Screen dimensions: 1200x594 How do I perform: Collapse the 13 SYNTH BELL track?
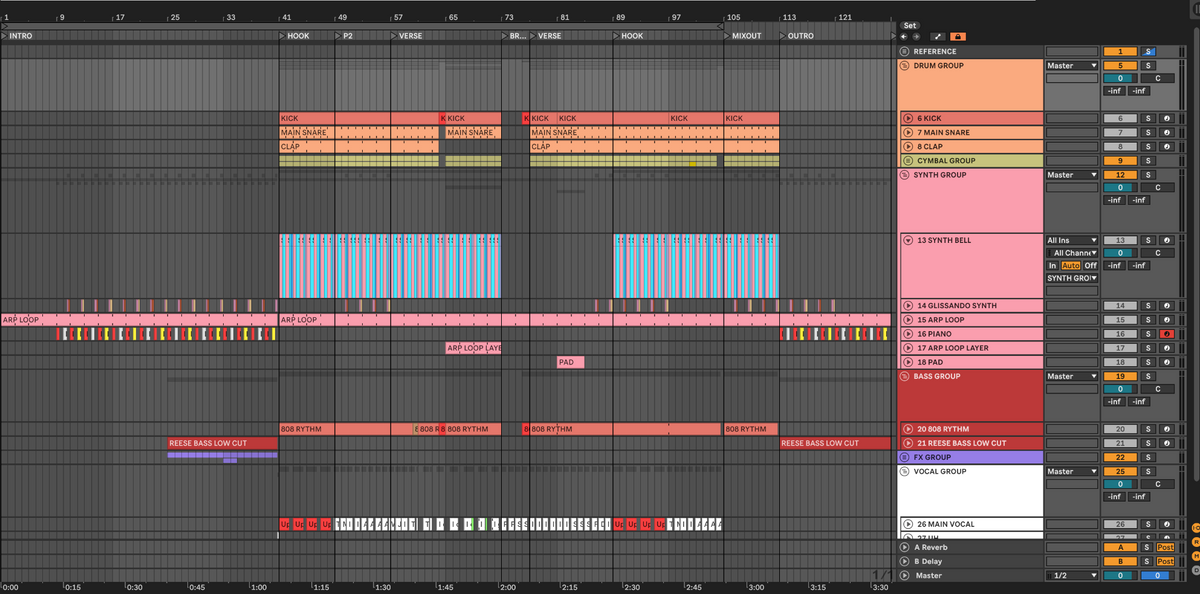tap(908, 241)
